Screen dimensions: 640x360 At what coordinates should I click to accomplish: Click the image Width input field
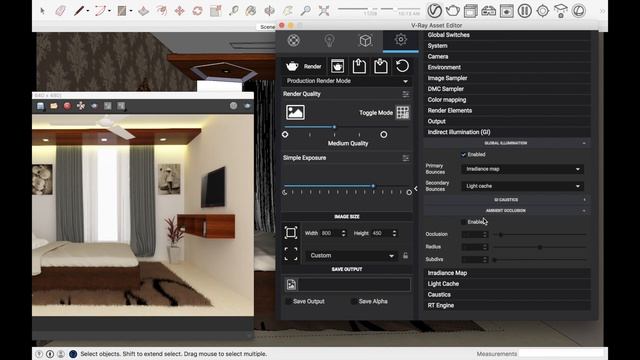pos(330,233)
